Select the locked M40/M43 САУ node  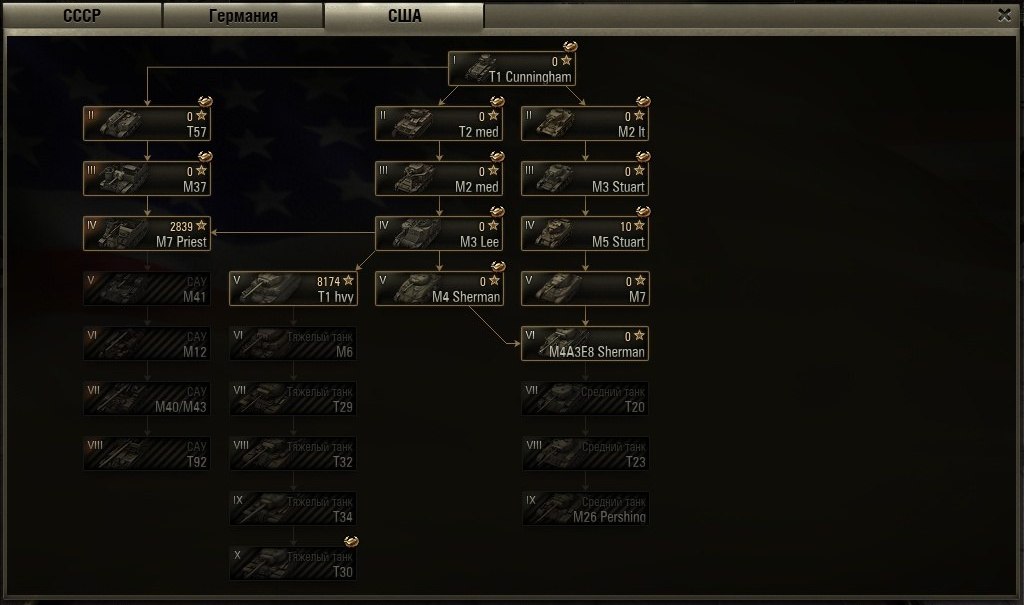pos(147,399)
